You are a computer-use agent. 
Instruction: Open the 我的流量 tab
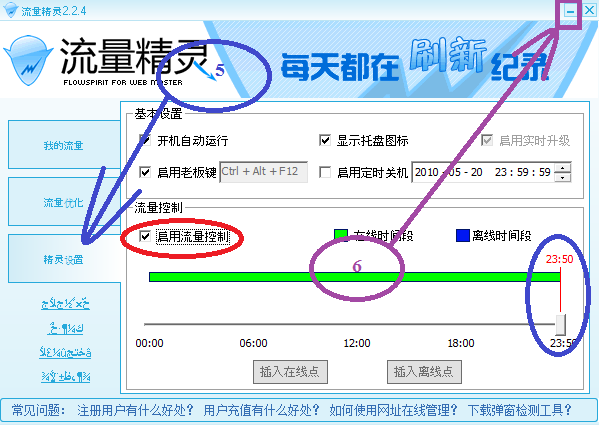point(64,145)
